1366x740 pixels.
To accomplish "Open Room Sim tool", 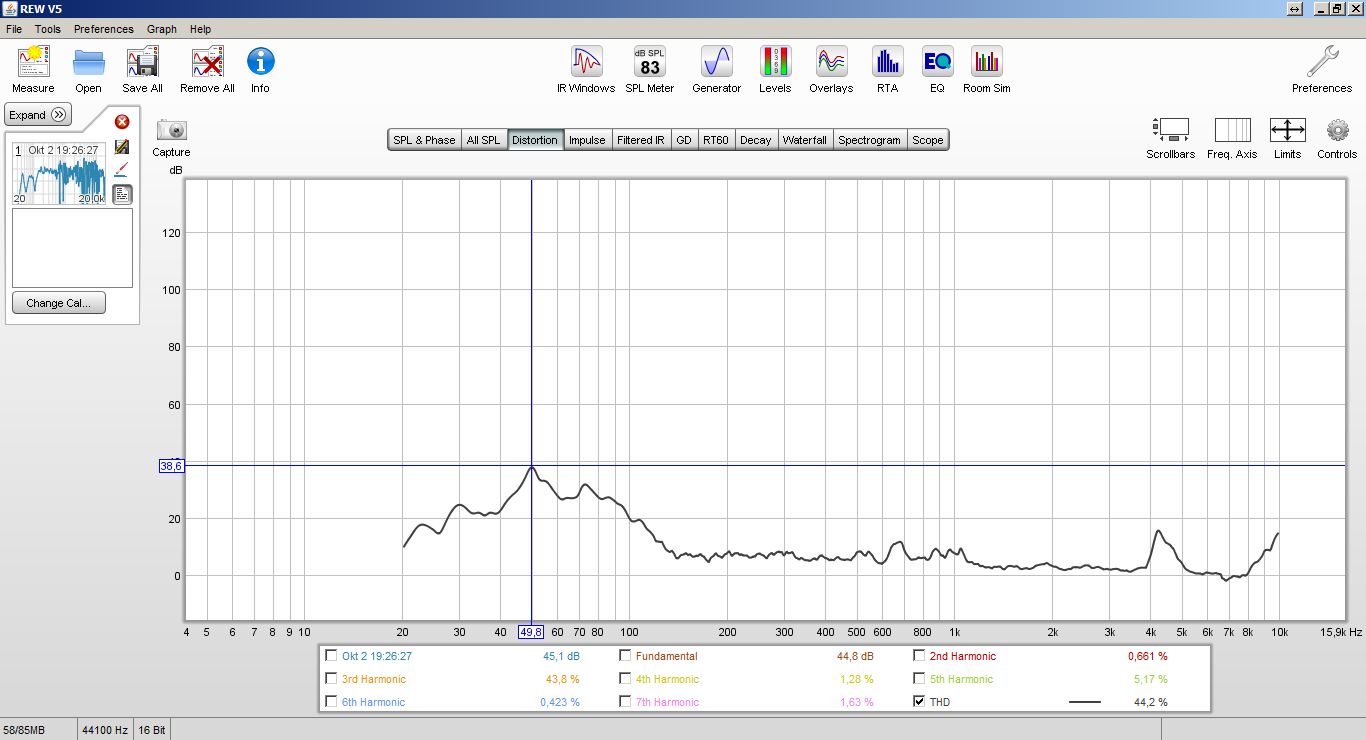I will 987,62.
